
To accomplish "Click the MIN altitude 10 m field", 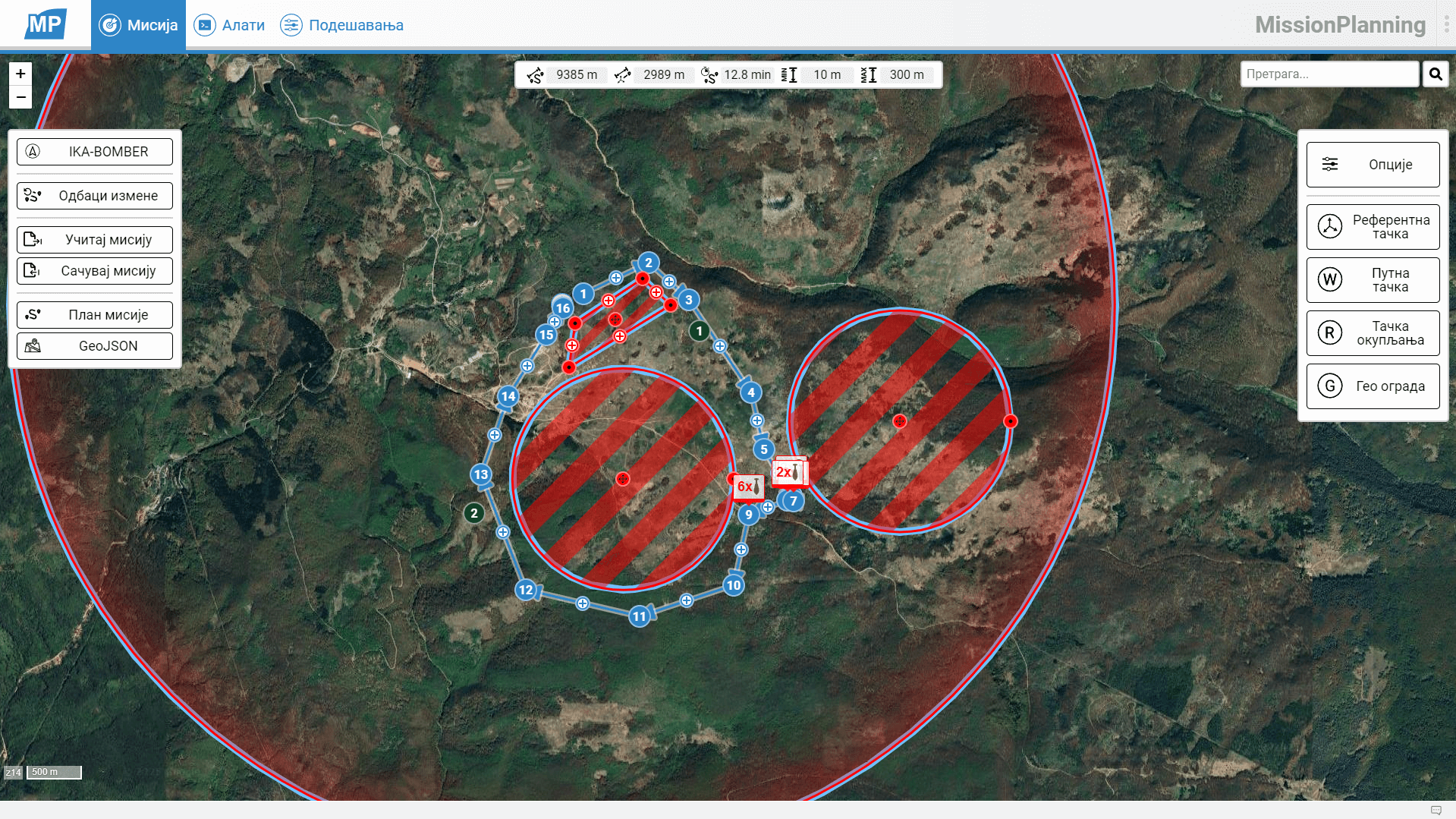I will [x=827, y=74].
